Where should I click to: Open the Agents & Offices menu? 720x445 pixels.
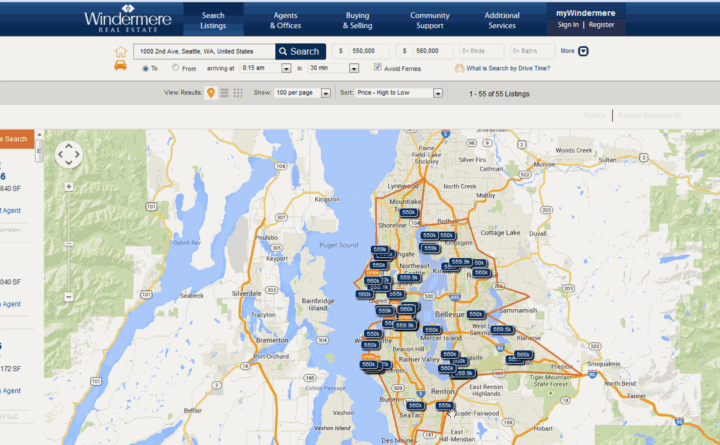click(x=285, y=20)
